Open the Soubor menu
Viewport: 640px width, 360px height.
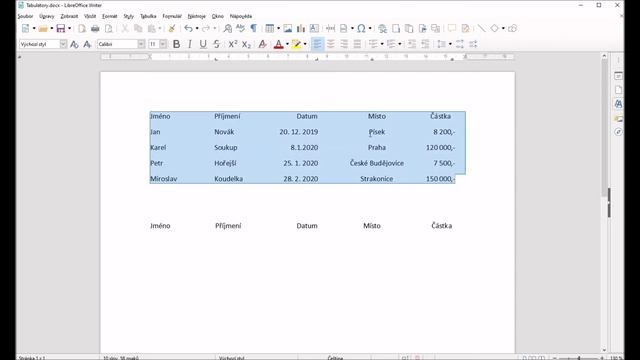[x=25, y=16]
